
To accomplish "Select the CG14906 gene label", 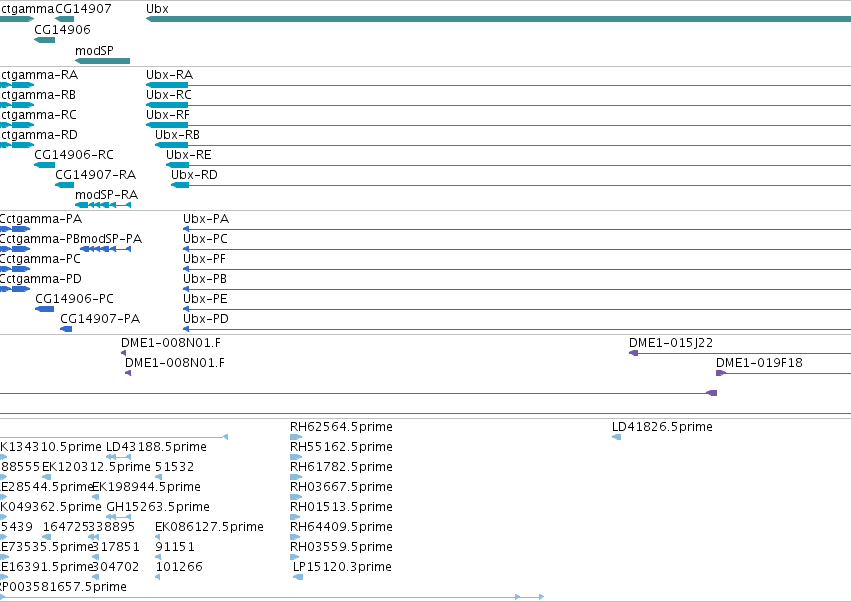I will 62,29.
